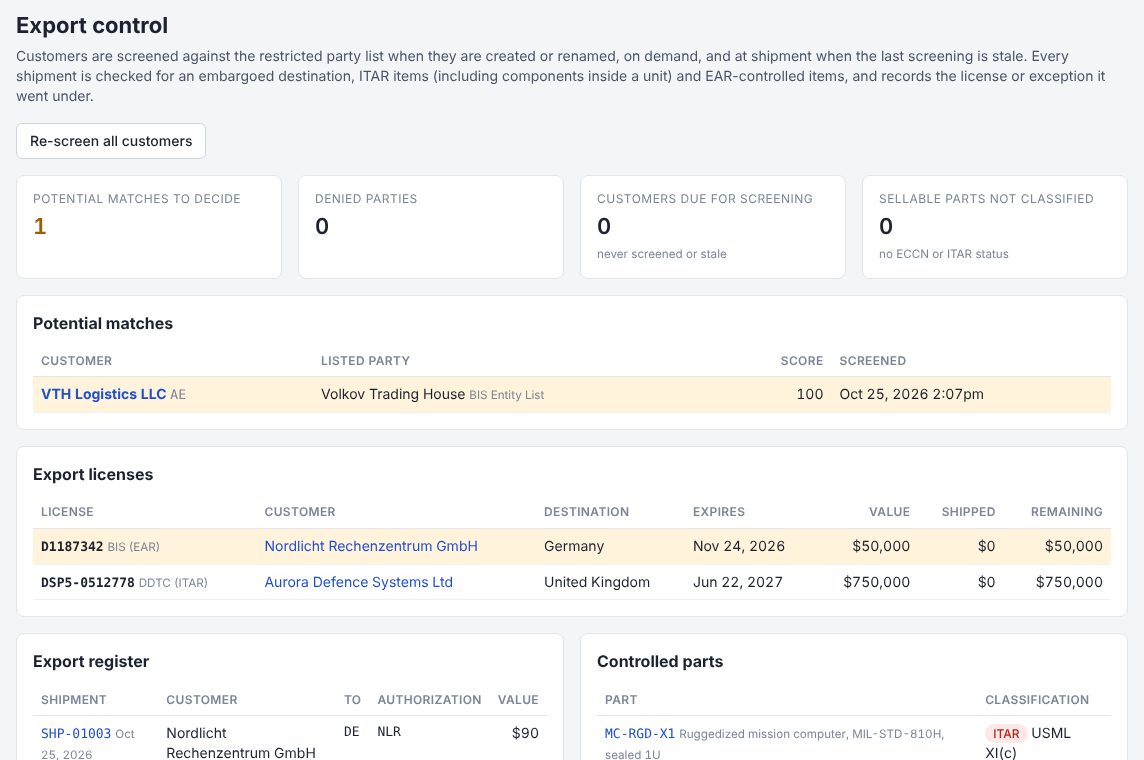Image resolution: width=1144 pixels, height=760 pixels.
Task: Click the Export licenses section heading
Action: [93, 474]
